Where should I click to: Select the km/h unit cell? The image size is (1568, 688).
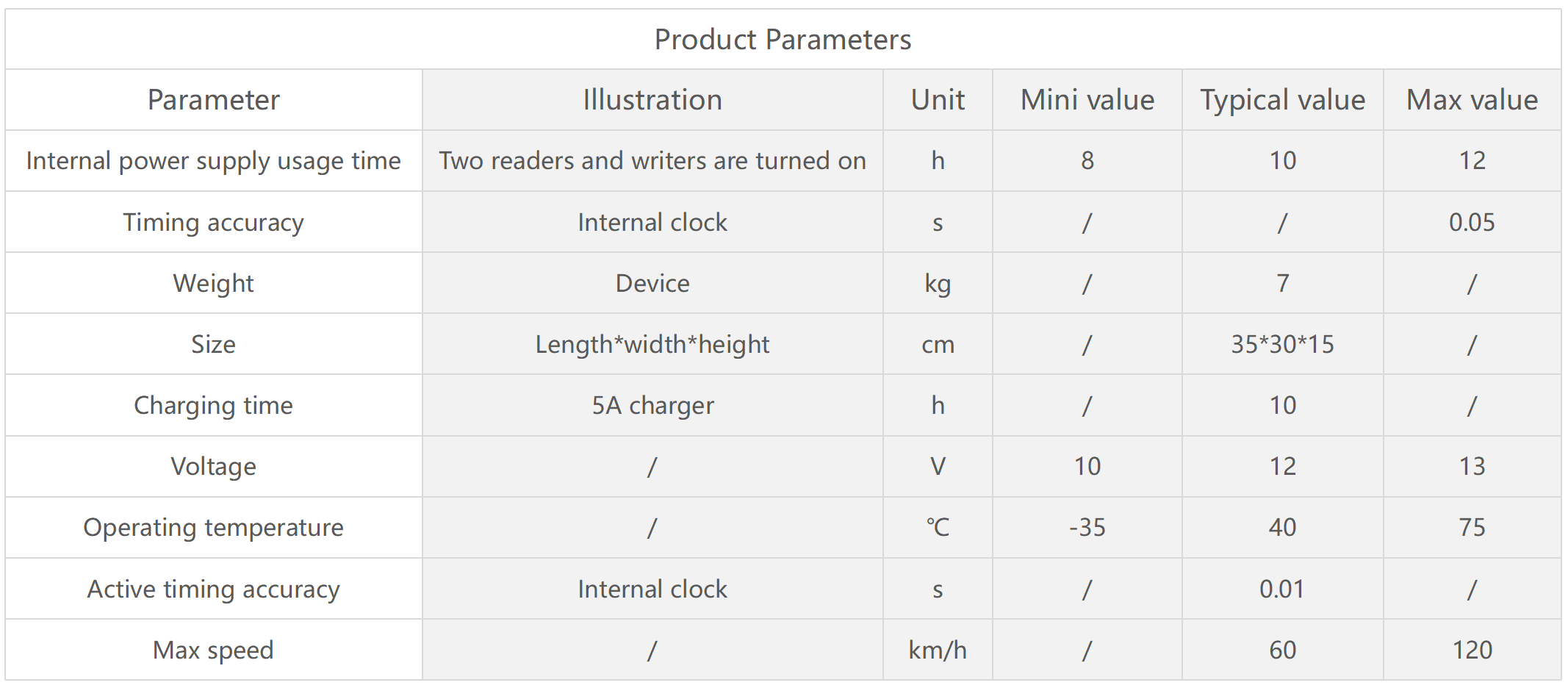[938, 650]
